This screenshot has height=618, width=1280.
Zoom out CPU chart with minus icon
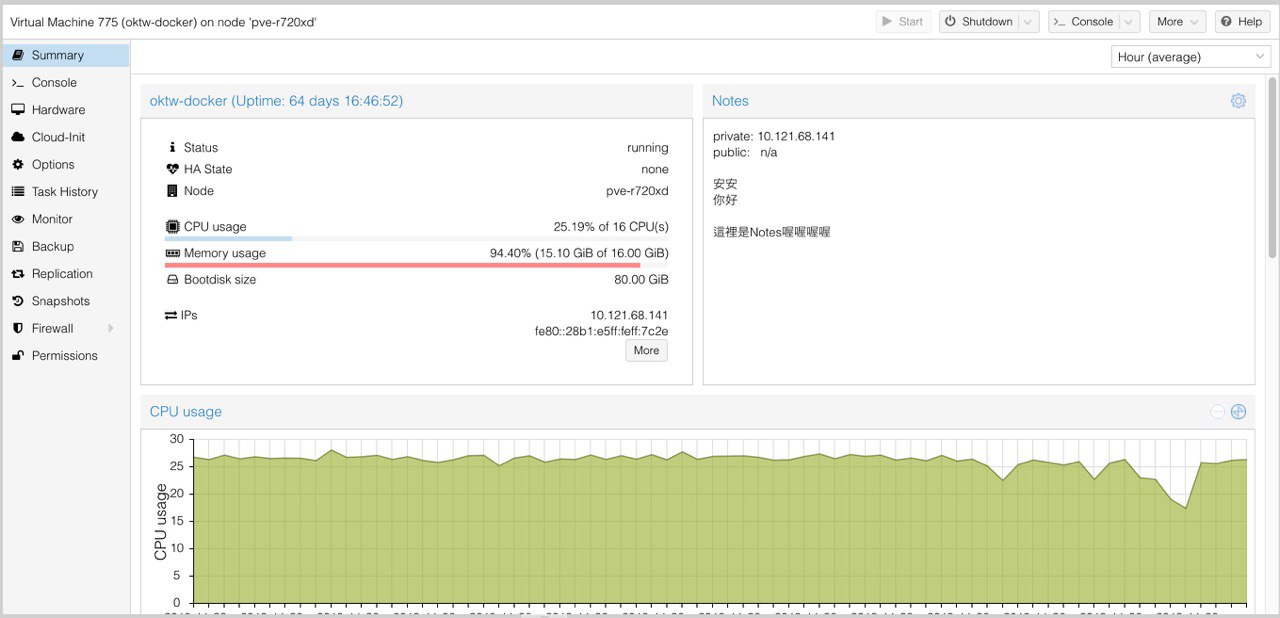point(1217,412)
